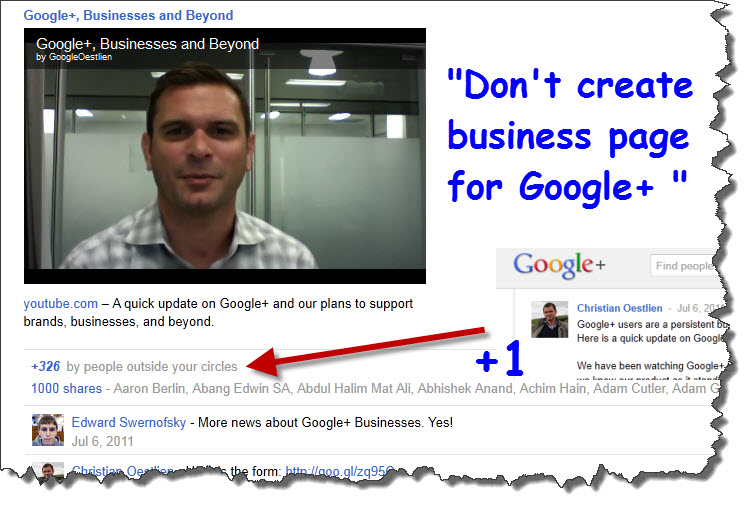Click 'by GoogleOestlien' channel text in video

point(74,57)
